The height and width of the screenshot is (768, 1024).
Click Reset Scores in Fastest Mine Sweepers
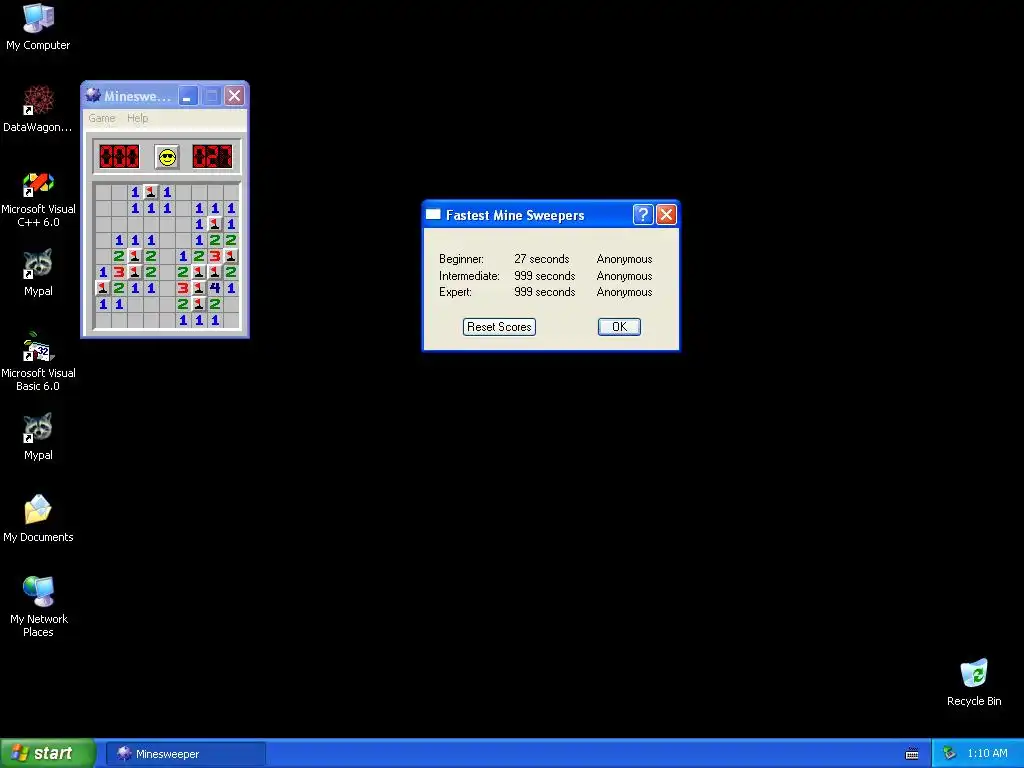500,327
